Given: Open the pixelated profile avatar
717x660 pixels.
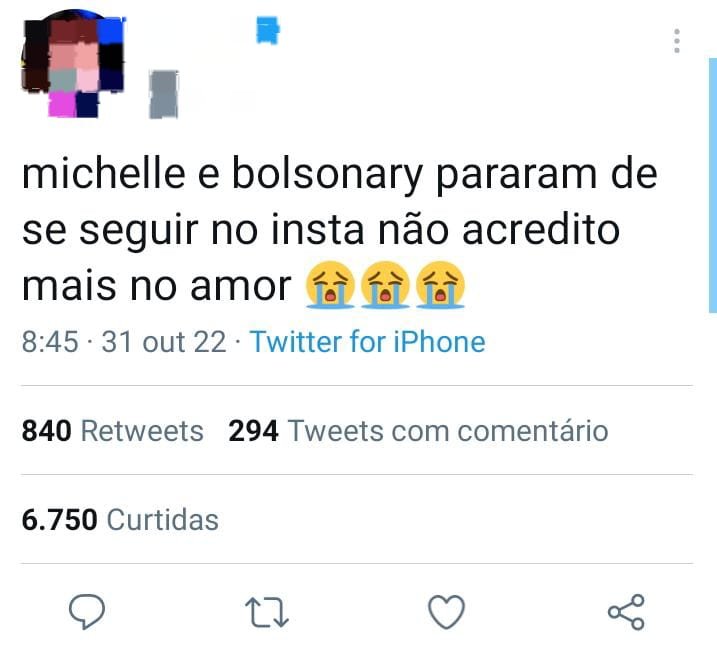Looking at the screenshot, I should [73, 64].
